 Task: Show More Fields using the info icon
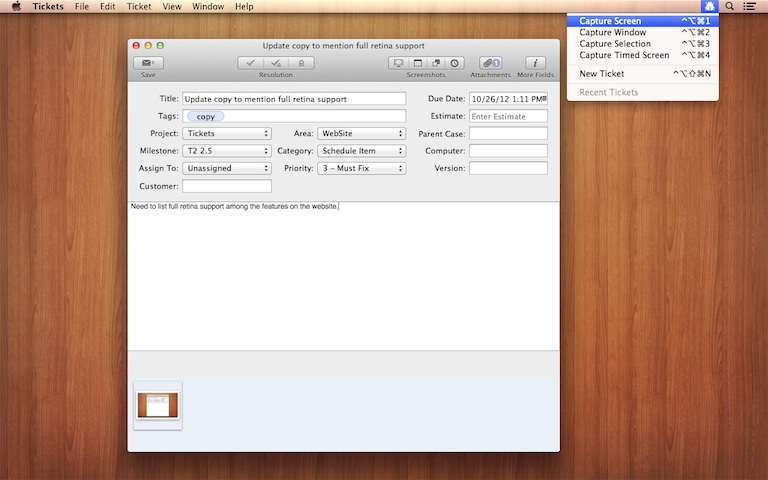[x=535, y=63]
